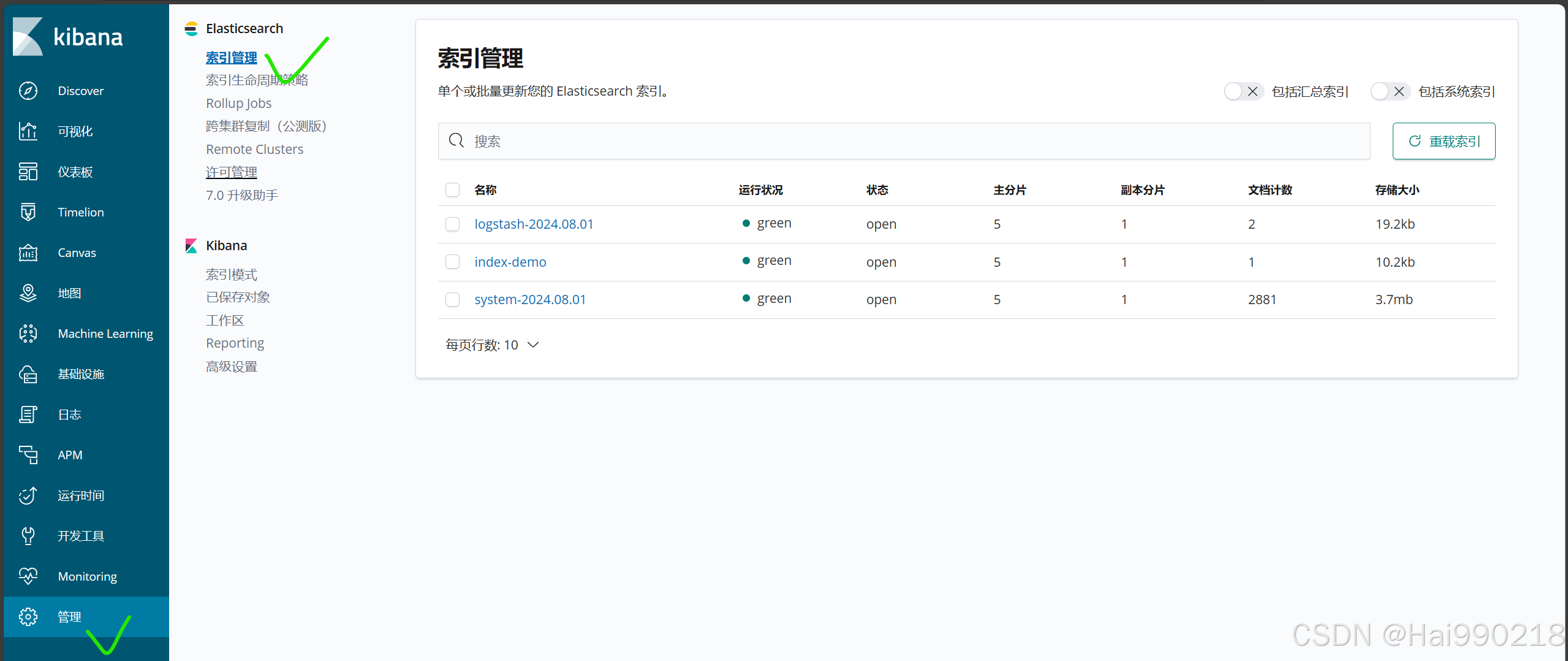
Task: Click the 2881 document count cell
Action: [1262, 300]
